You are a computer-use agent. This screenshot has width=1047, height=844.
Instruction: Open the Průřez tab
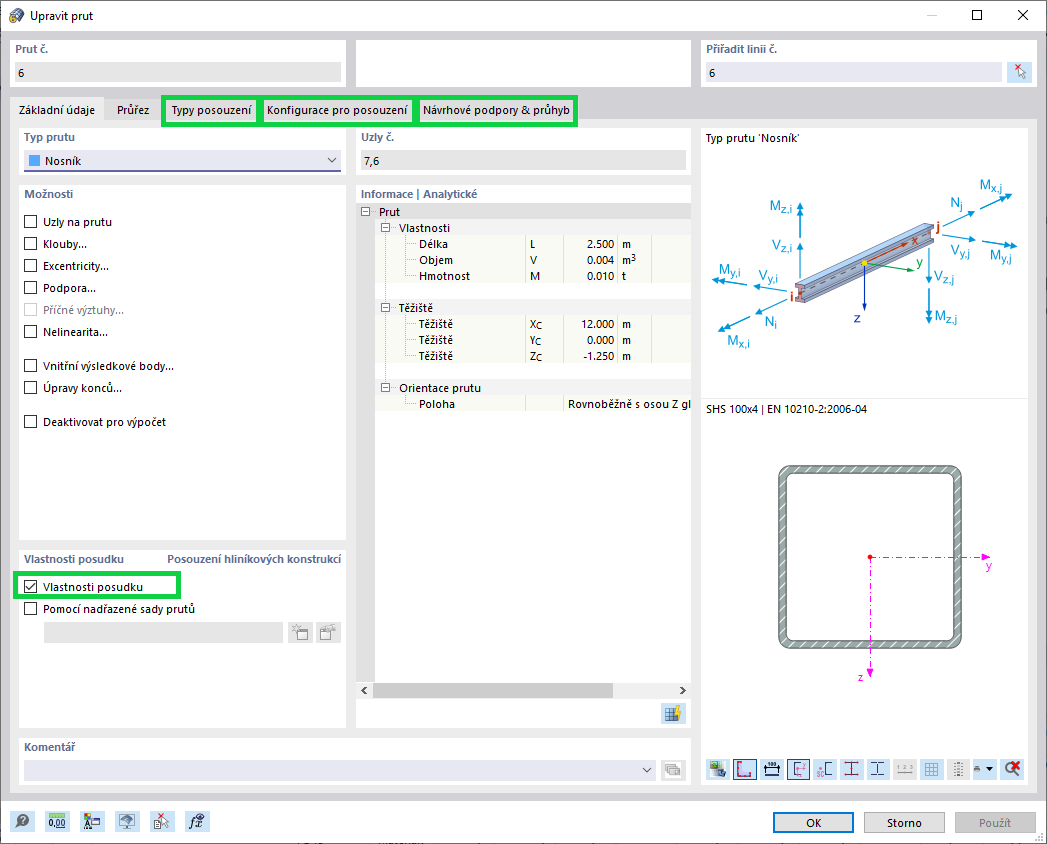[133, 110]
